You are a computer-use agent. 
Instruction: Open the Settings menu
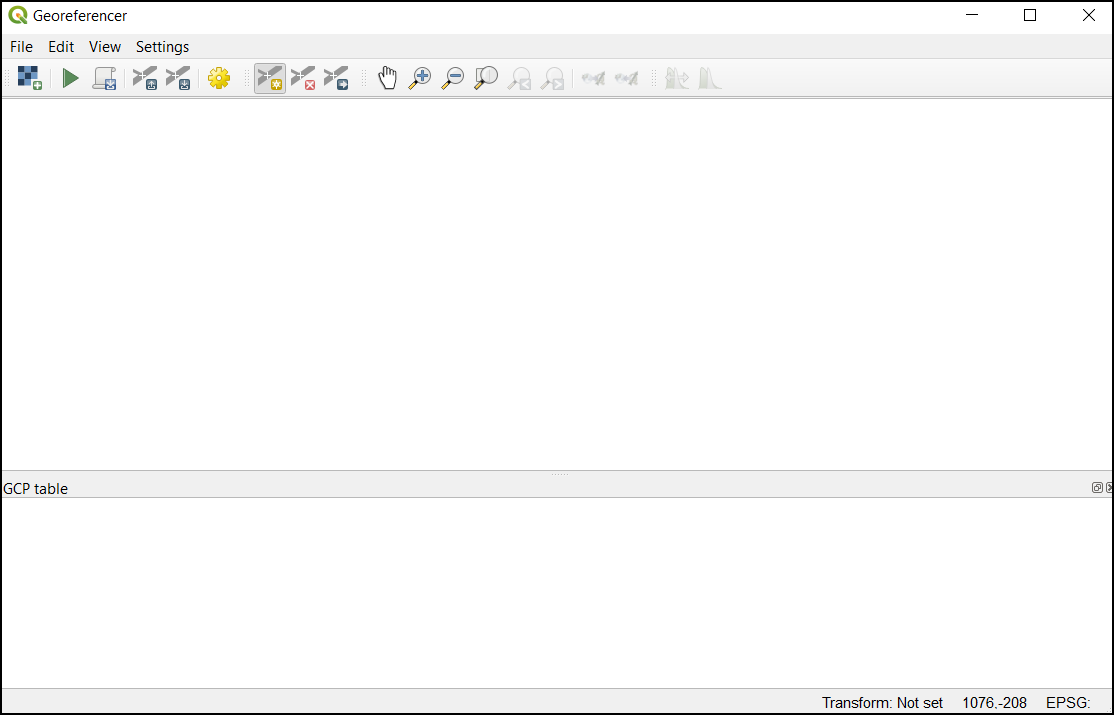coord(162,47)
